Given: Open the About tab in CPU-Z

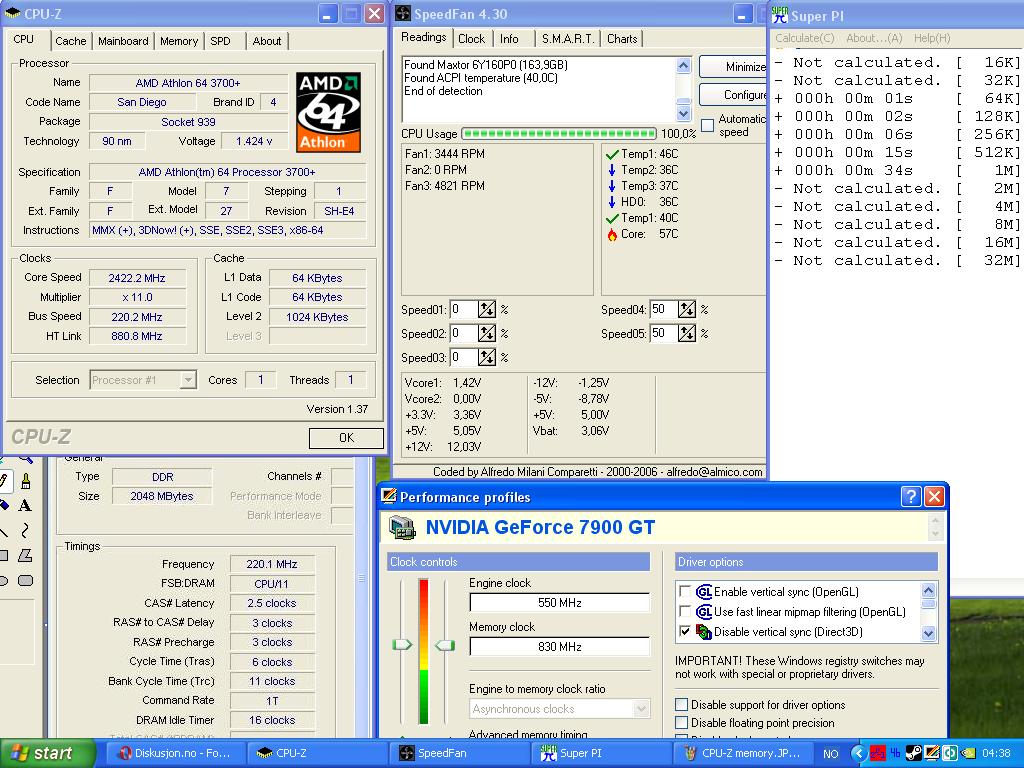Looking at the screenshot, I should 266,41.
